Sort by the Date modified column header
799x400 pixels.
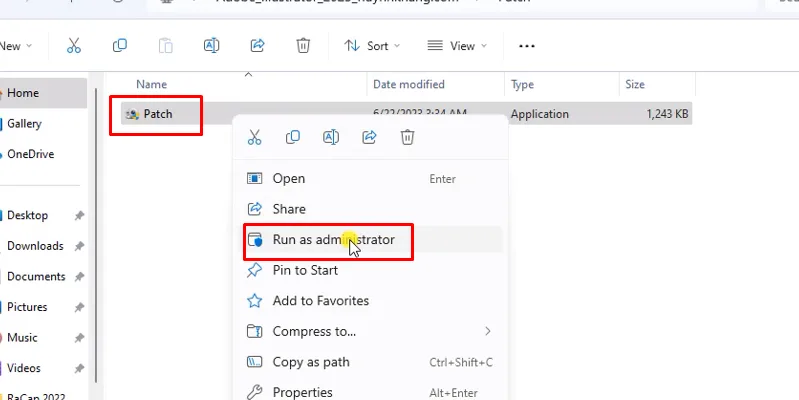[409, 84]
